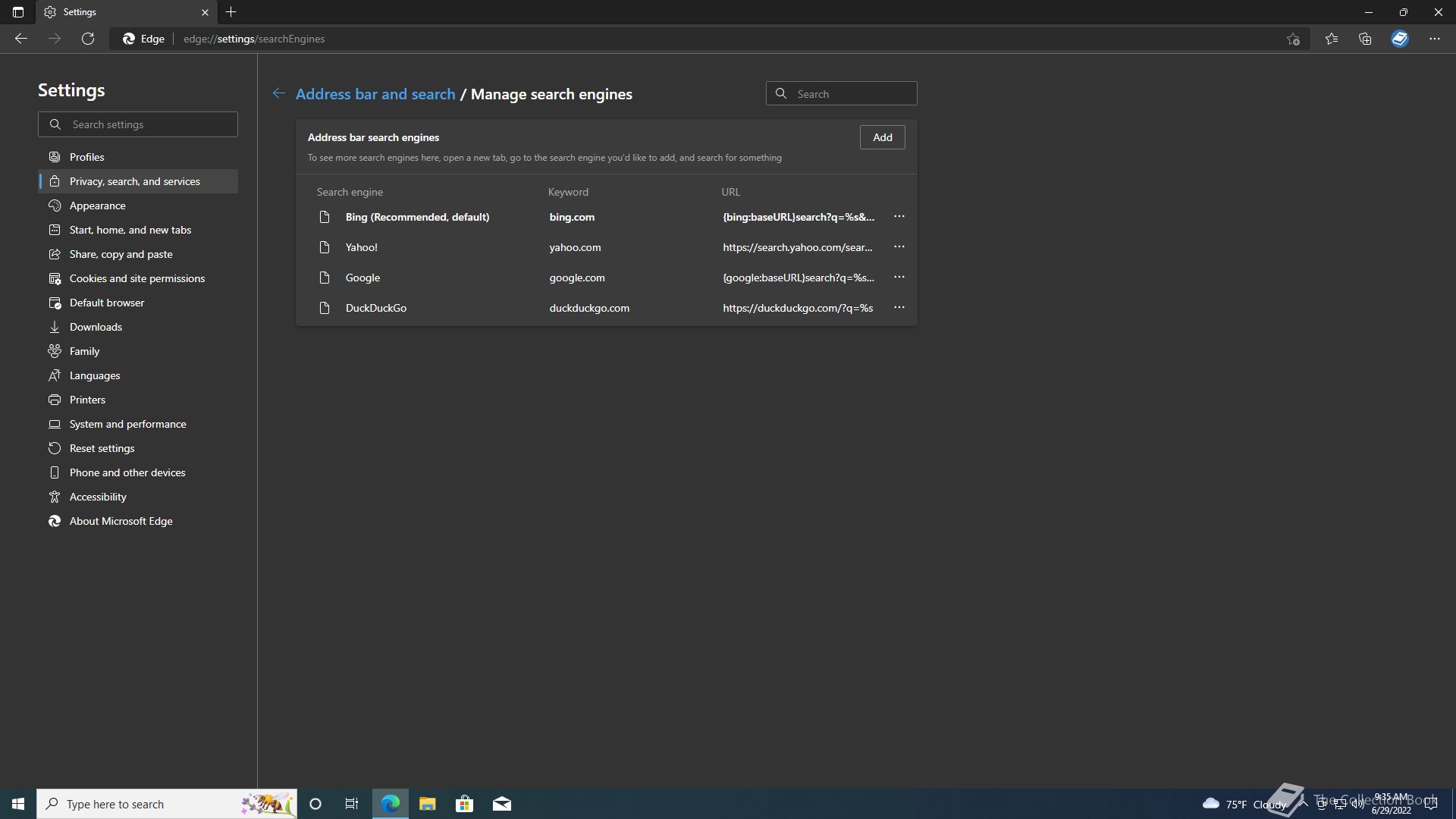This screenshot has width=1456, height=819.
Task: Open Languages settings
Action: (138, 375)
